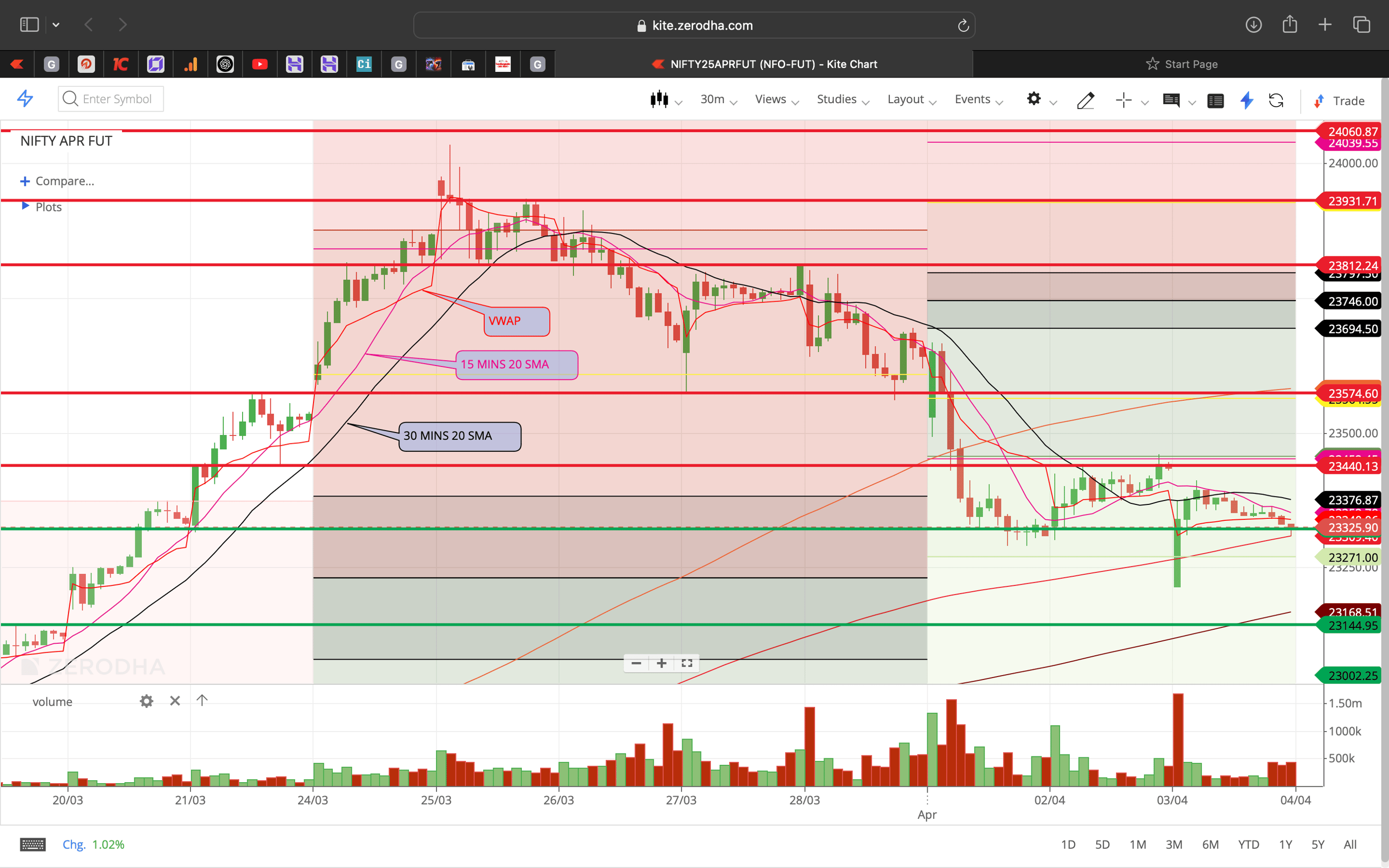Open volume indicator settings gear

click(147, 701)
